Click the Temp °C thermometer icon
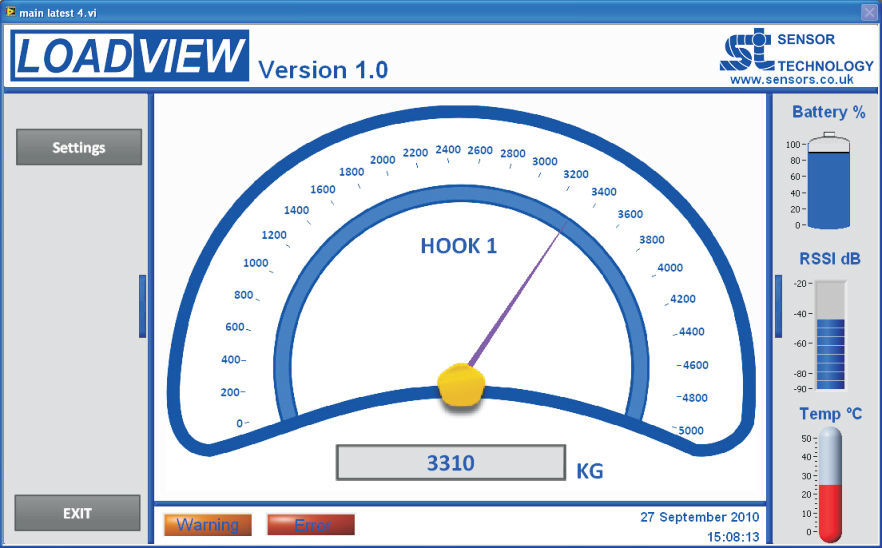882x548 pixels. [830, 484]
